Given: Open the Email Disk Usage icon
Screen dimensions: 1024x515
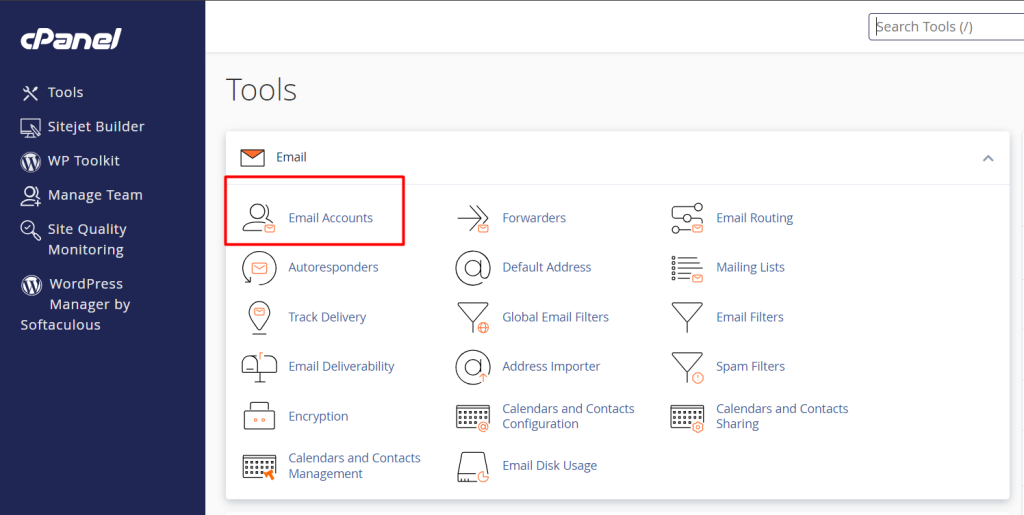Looking at the screenshot, I should (472, 466).
